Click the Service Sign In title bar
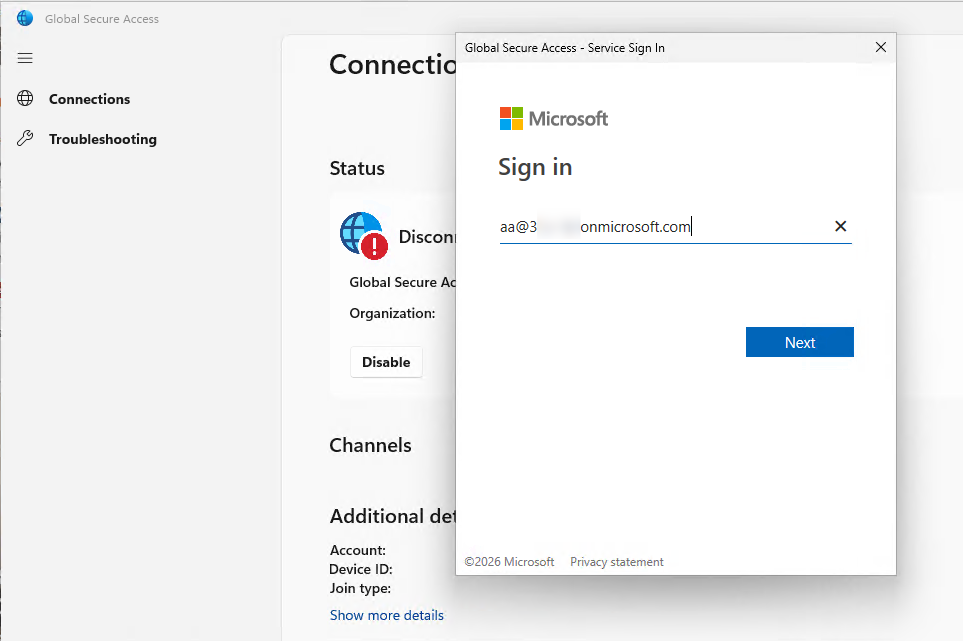This screenshot has width=963, height=641. coord(650,47)
